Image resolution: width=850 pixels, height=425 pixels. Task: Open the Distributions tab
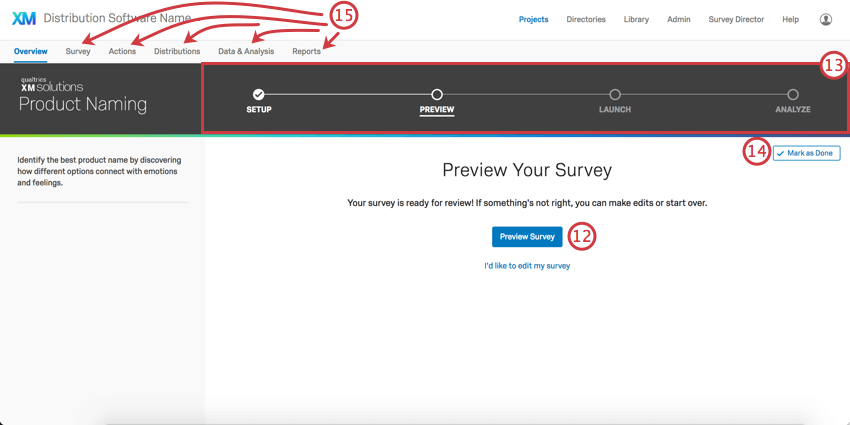[x=177, y=51]
